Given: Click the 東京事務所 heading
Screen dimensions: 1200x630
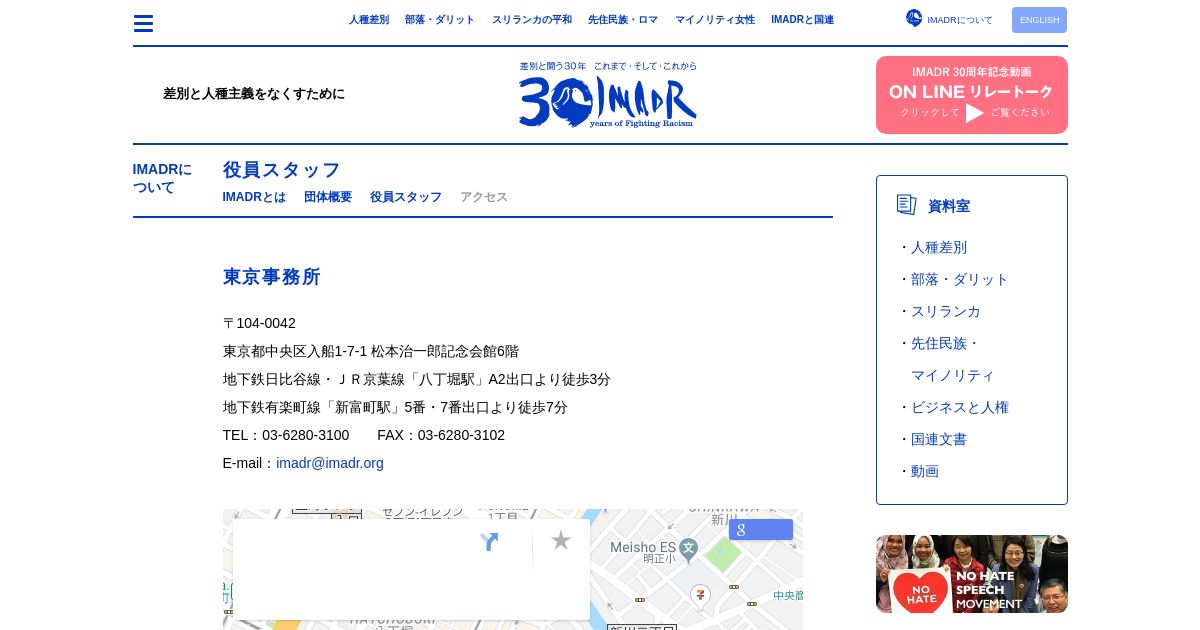Looking at the screenshot, I should tap(272, 277).
